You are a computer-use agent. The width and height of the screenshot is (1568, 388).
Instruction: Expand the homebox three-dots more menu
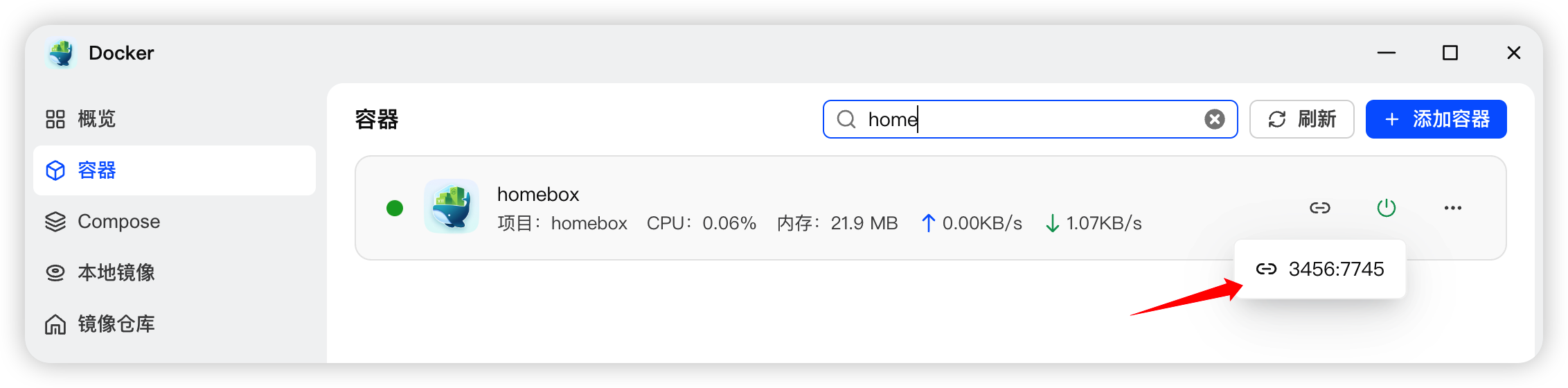click(x=1453, y=208)
